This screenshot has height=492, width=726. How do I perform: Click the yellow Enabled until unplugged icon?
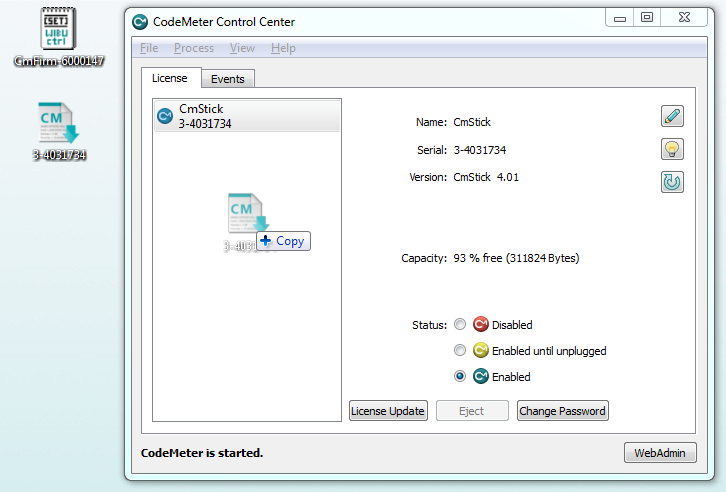(x=481, y=350)
